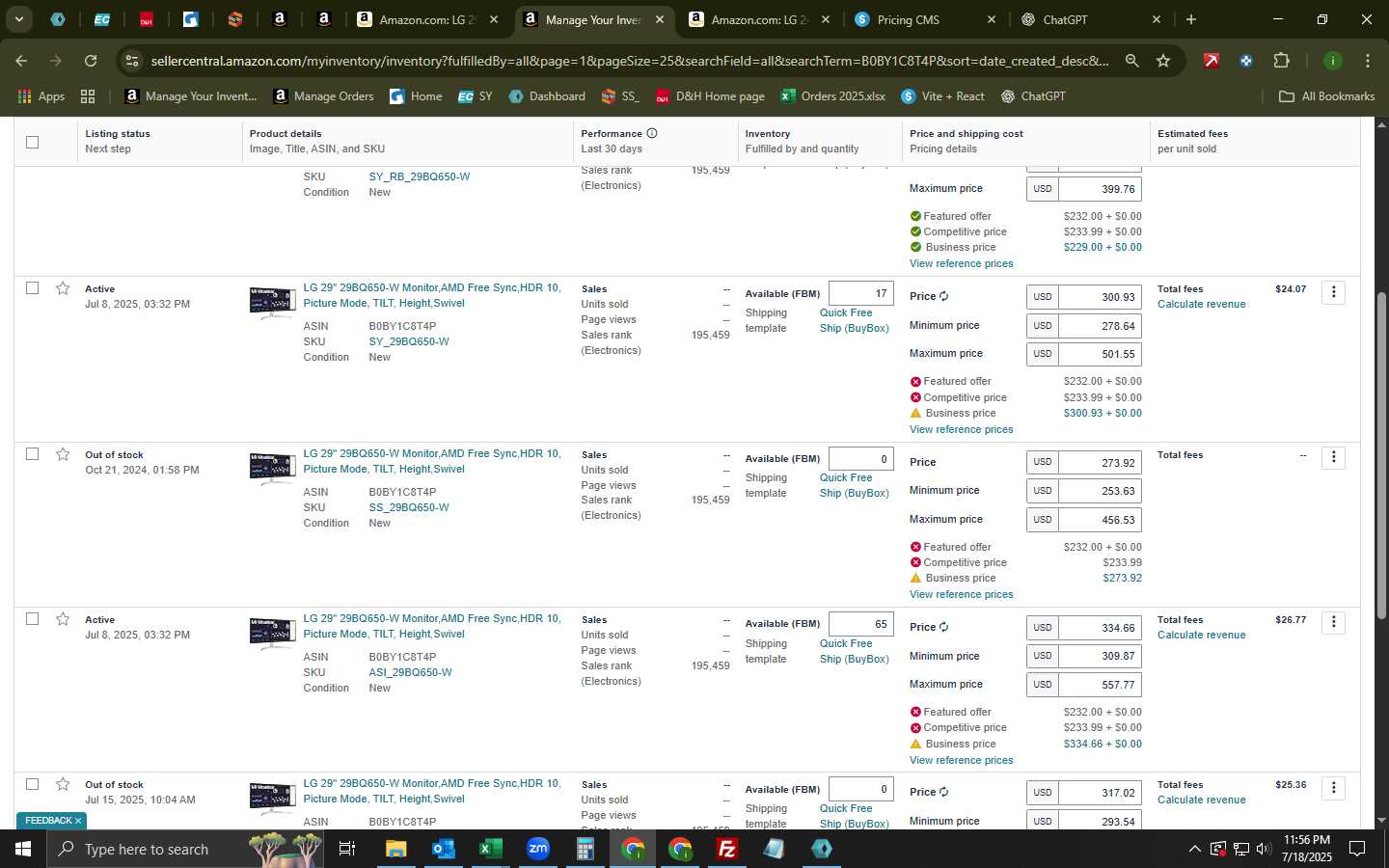Image resolution: width=1389 pixels, height=868 pixels.
Task: Click the zoom magnifier icon in the address bar
Action: point(1131,61)
